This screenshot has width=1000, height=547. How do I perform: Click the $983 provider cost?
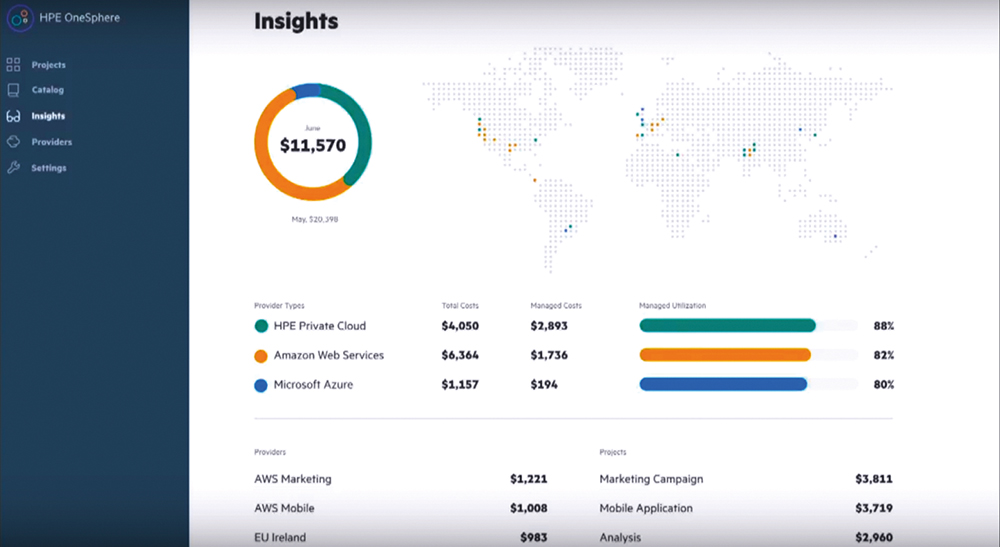pos(534,537)
